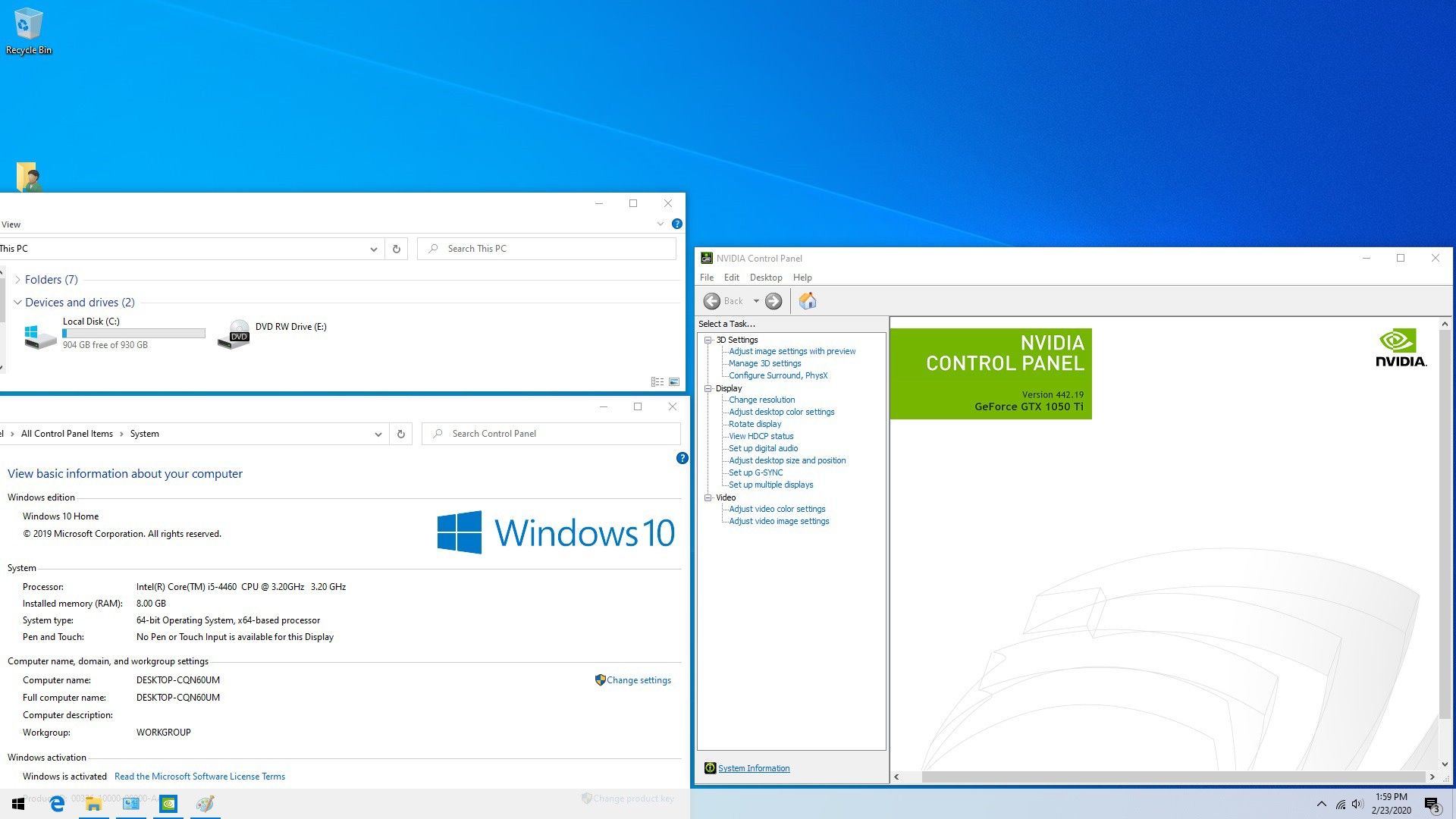Click the NVIDIA vertical scrollbar down arrow

(x=1444, y=764)
